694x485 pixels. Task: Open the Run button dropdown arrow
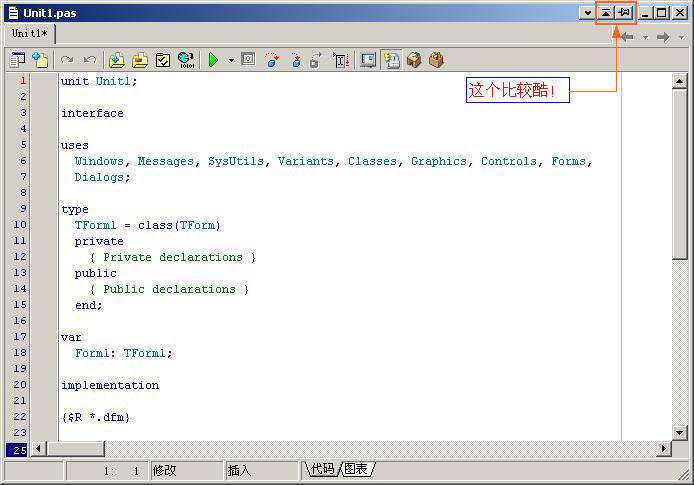click(231, 60)
